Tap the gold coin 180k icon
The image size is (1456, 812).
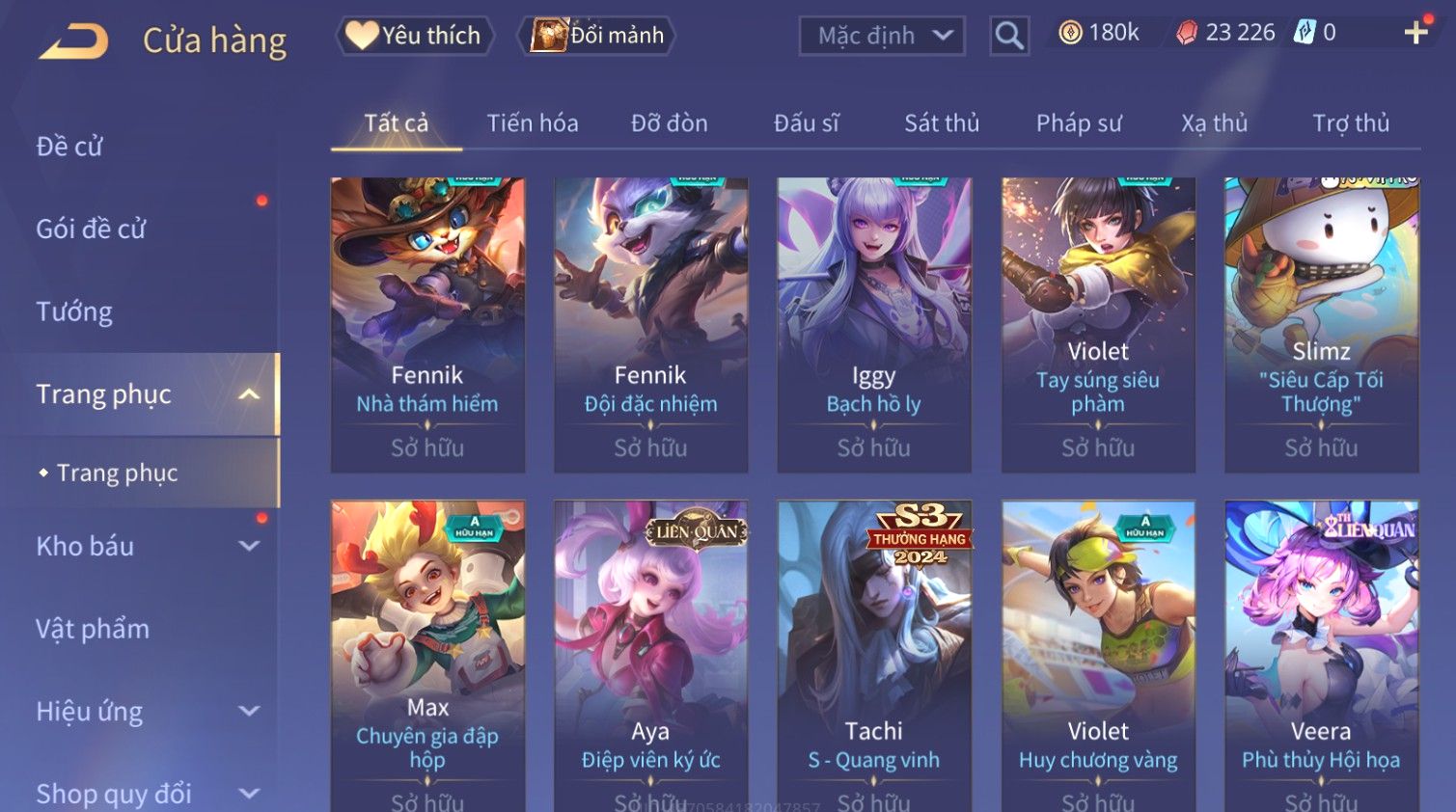click(x=1070, y=33)
